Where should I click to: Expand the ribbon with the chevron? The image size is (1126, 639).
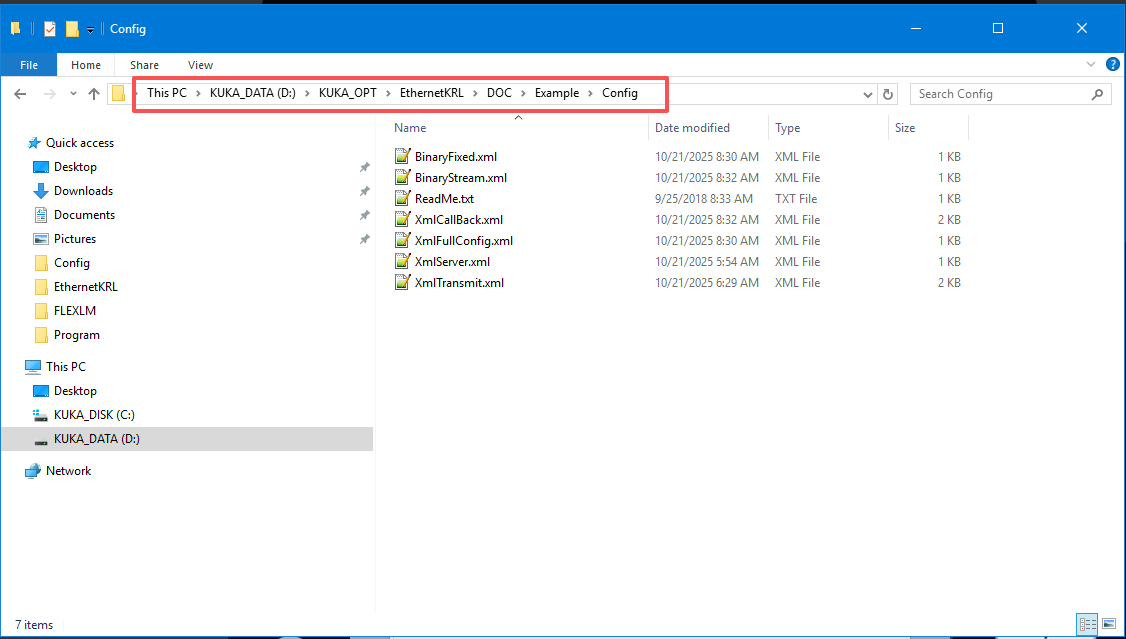(1092, 65)
